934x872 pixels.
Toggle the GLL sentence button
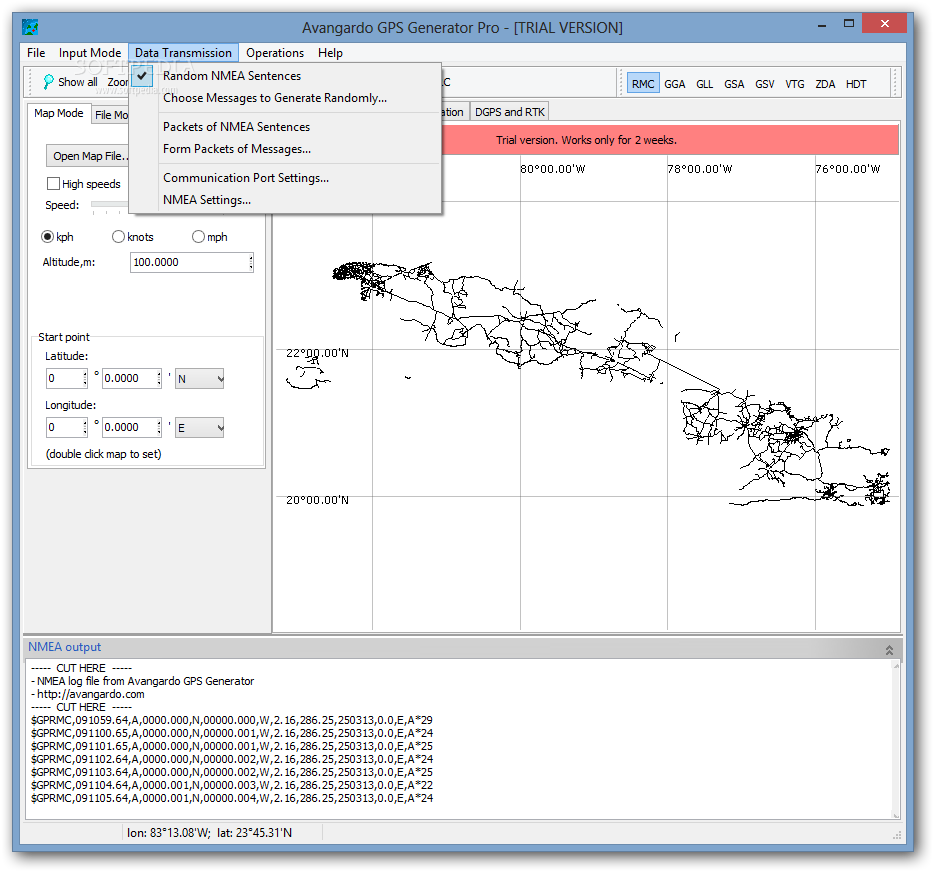pos(704,84)
